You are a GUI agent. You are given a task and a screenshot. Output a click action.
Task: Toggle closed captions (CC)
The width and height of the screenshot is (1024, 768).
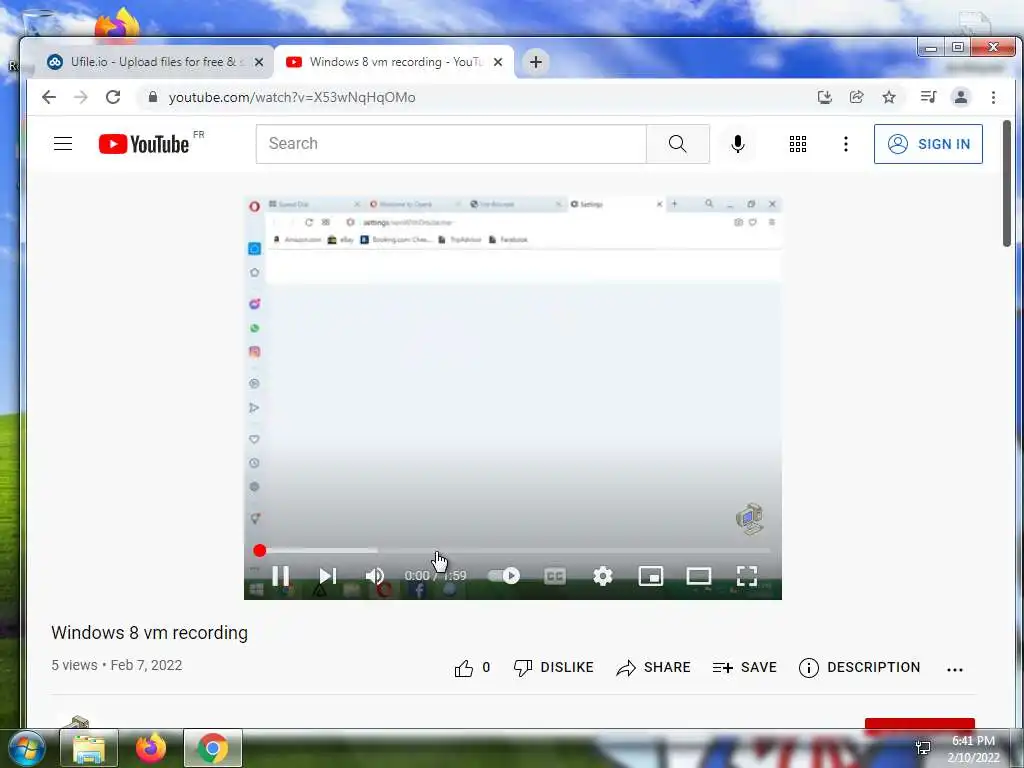tap(554, 576)
